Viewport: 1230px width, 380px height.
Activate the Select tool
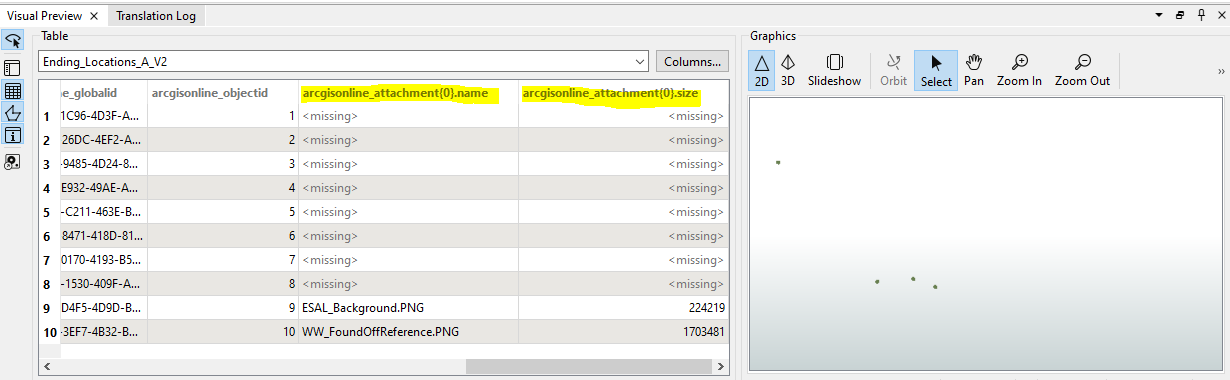click(936, 70)
